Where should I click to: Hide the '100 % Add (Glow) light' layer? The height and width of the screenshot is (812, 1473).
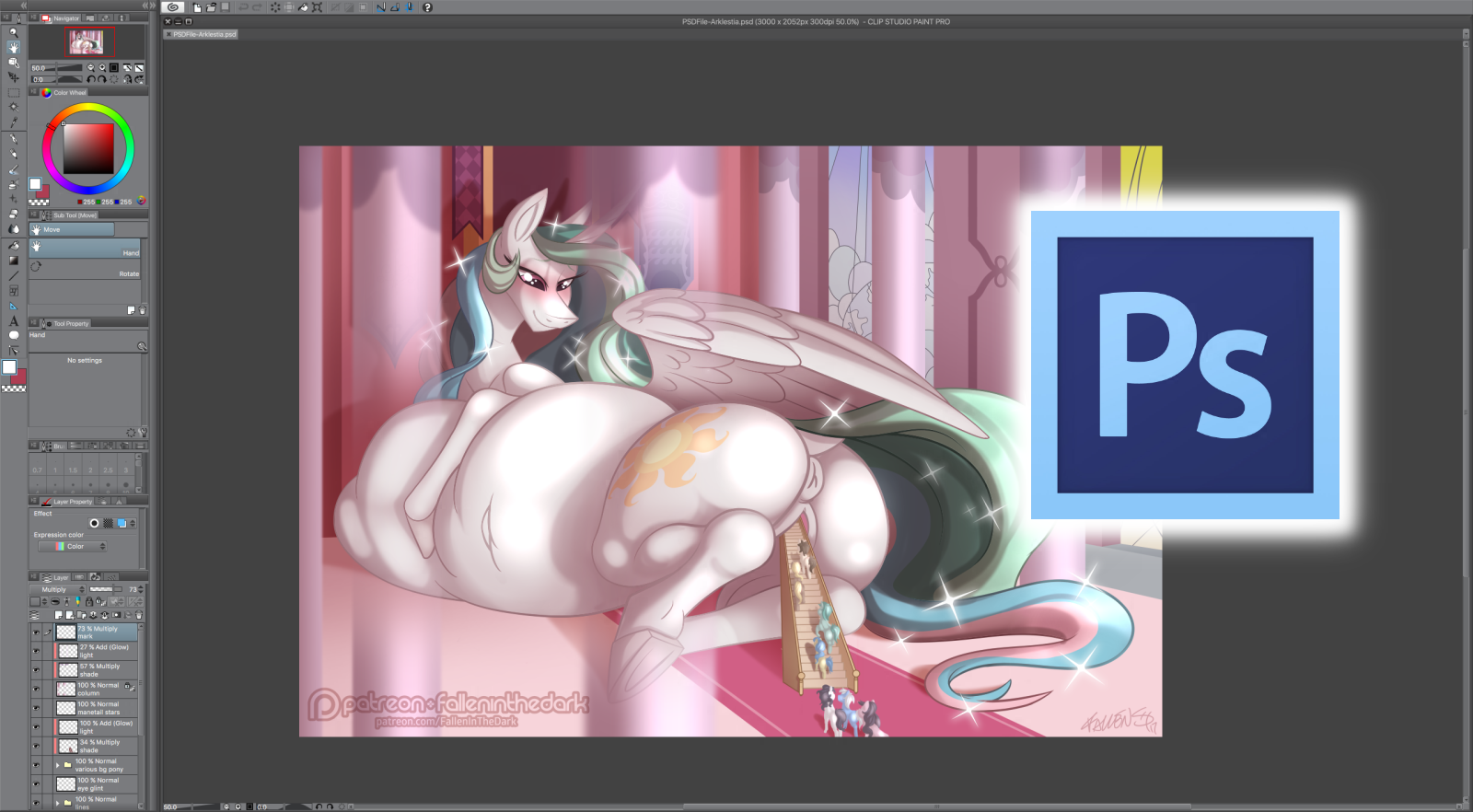[x=36, y=727]
